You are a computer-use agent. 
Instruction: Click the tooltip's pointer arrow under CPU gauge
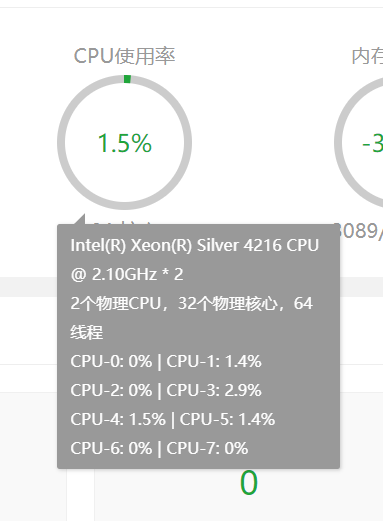pos(80,219)
